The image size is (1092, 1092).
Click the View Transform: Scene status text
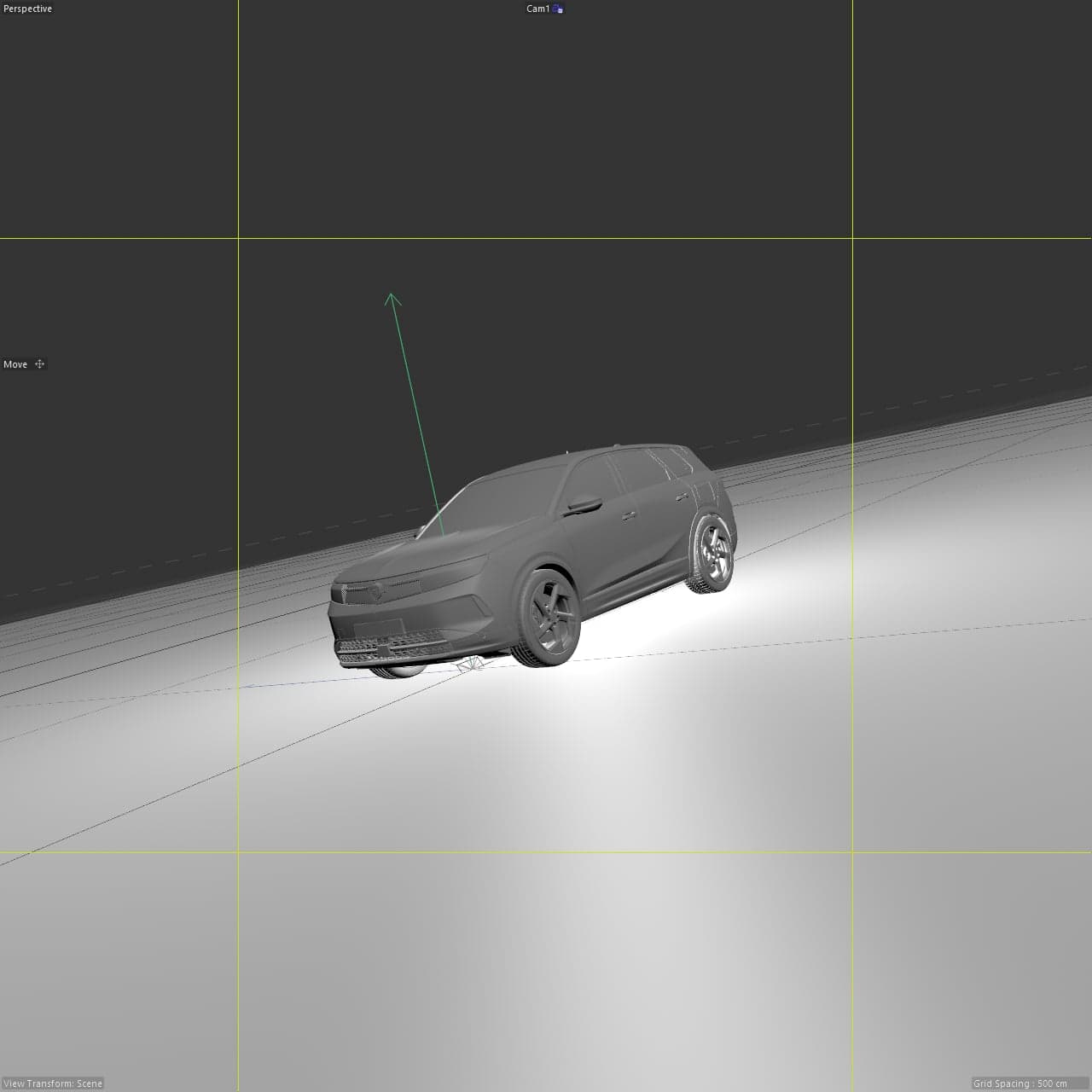pos(53,1083)
